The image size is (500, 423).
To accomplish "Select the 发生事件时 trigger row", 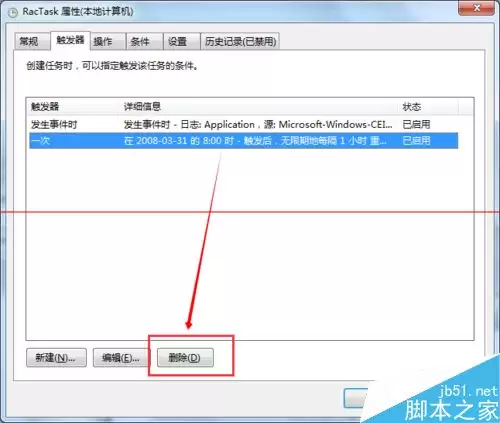I will point(244,124).
